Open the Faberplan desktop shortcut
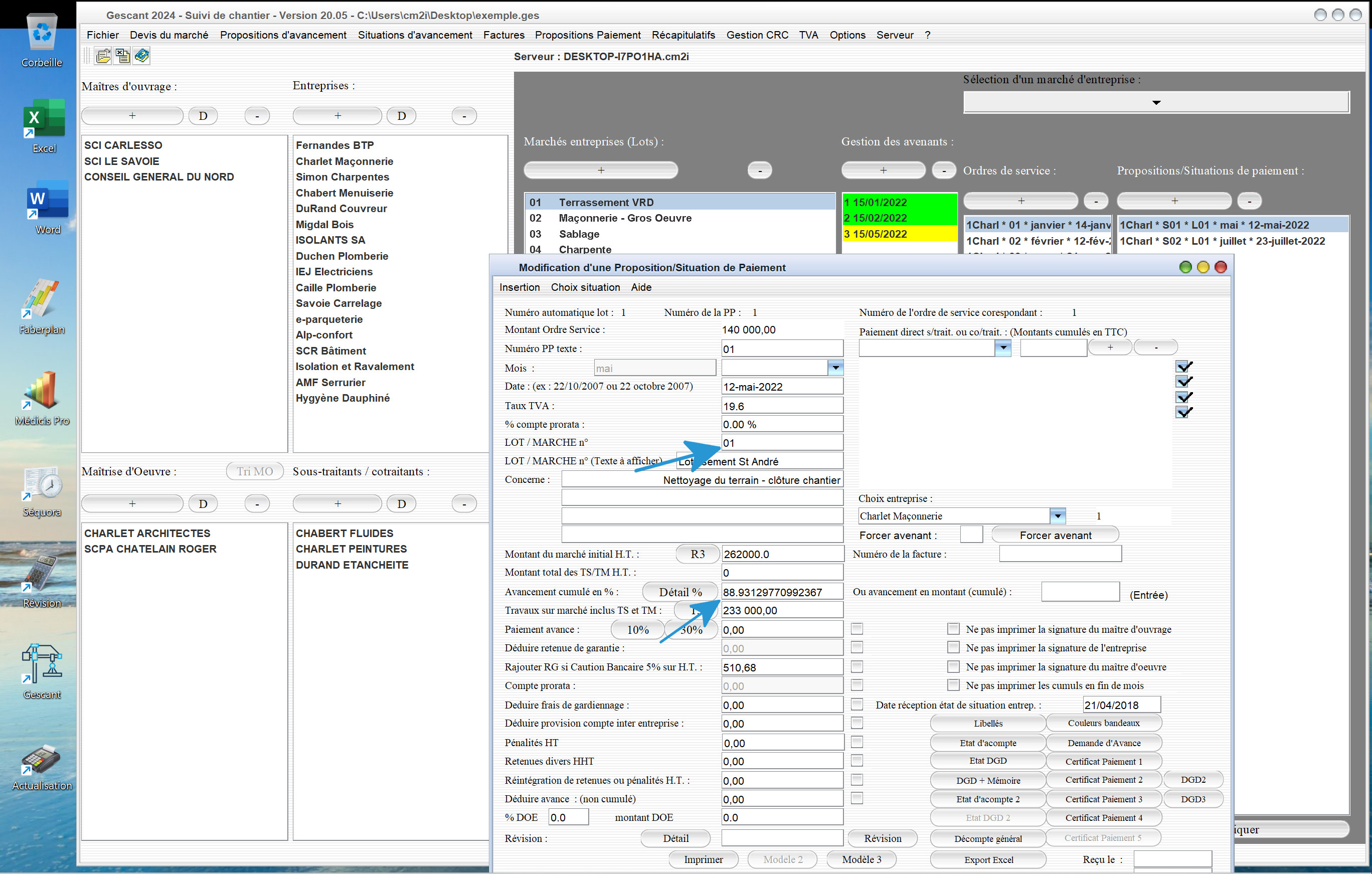 point(42,306)
